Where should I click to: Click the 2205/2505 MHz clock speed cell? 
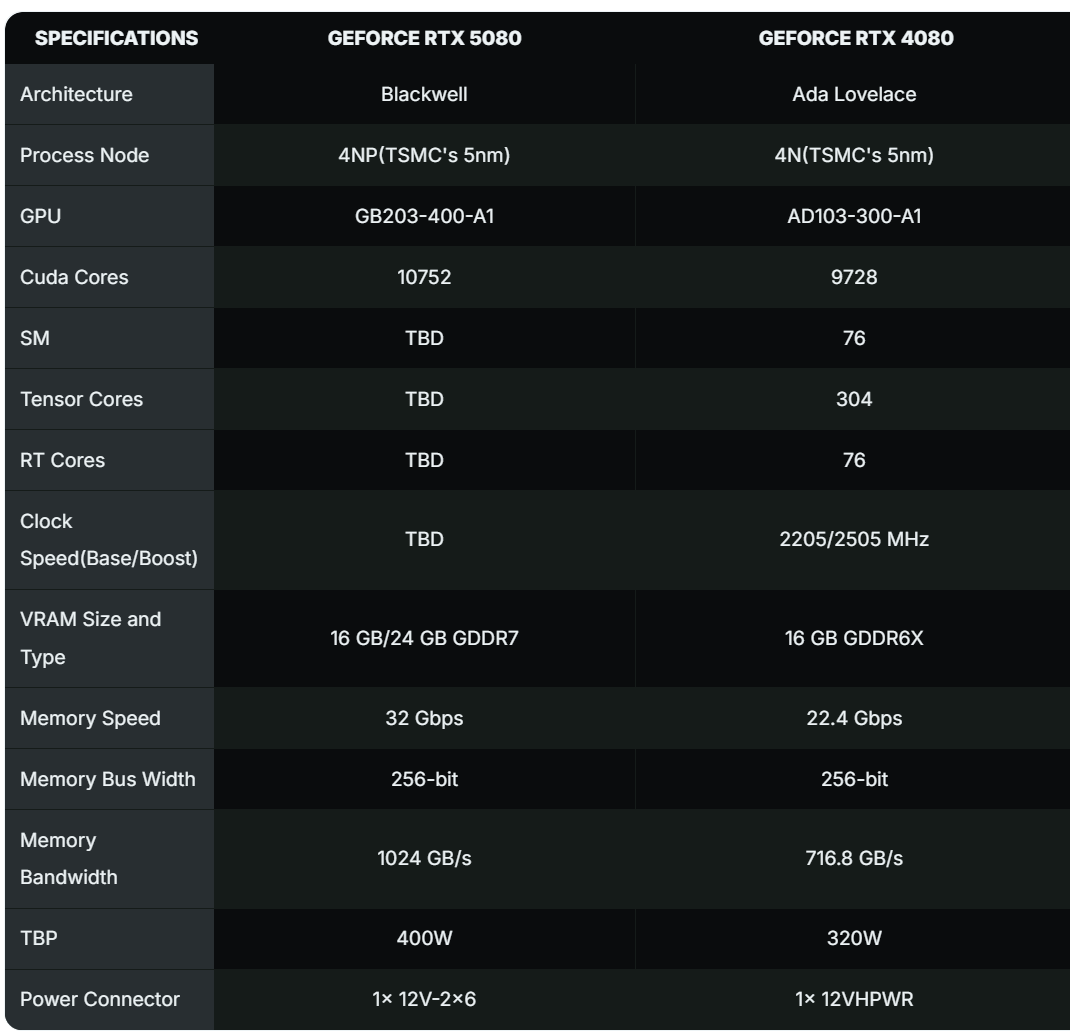coord(853,540)
